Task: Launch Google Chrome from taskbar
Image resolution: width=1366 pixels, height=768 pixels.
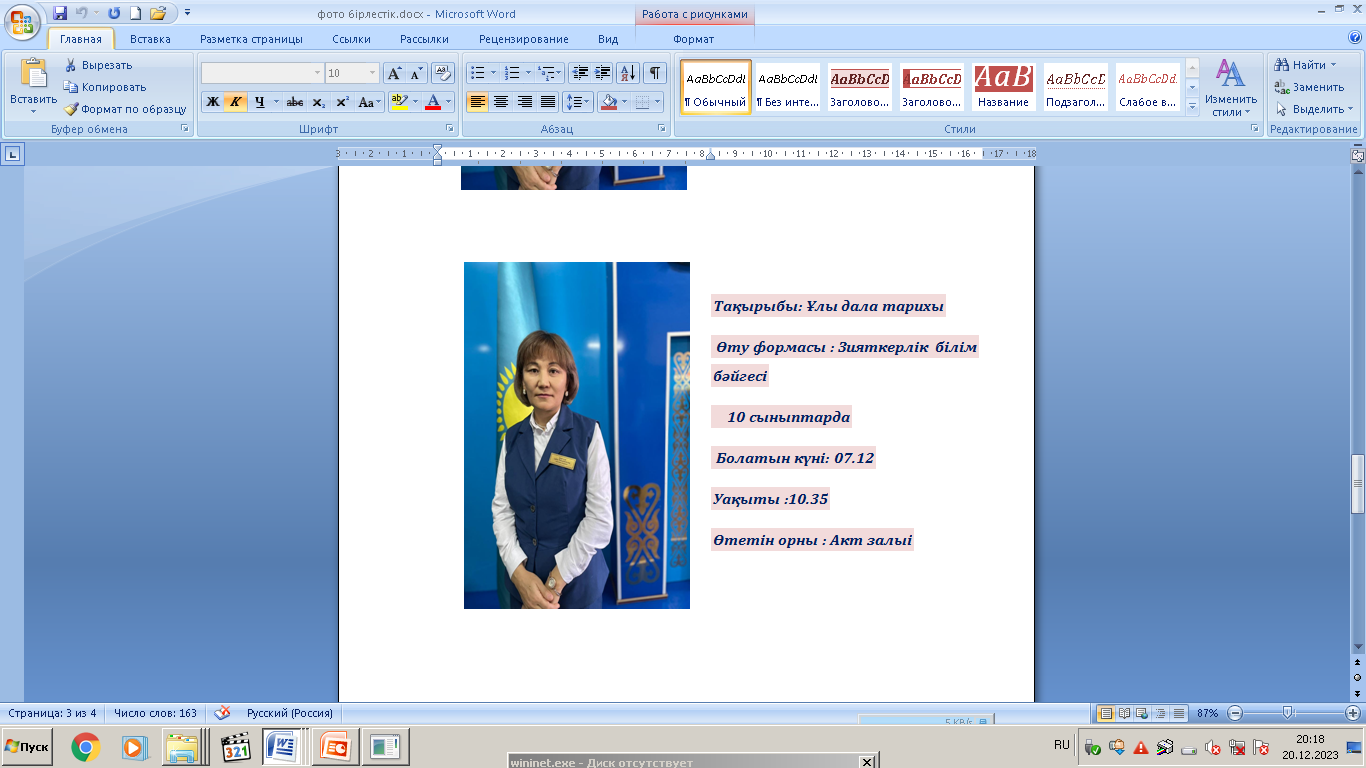Action: 86,747
